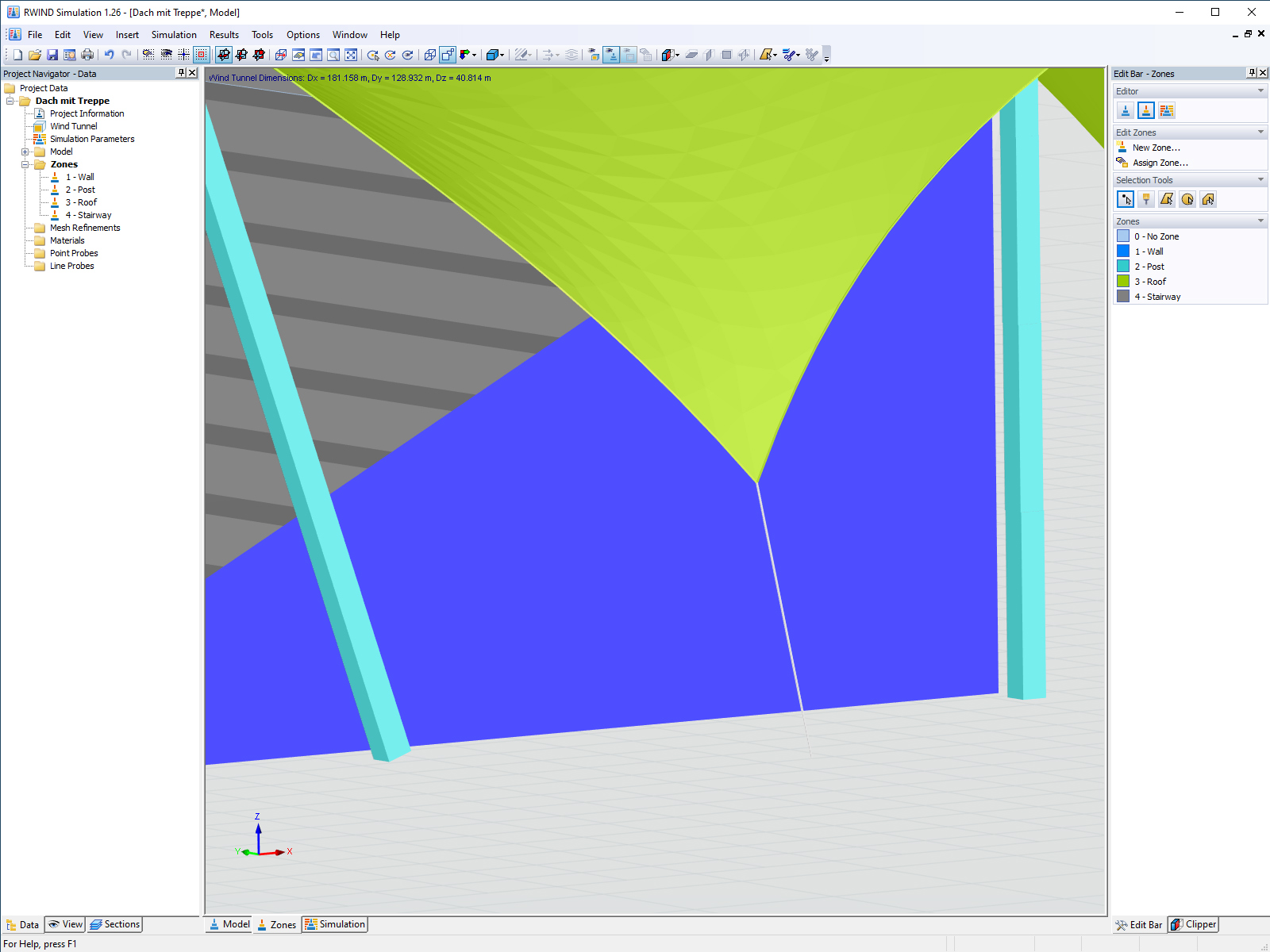Click the show-all fit view icon
The height and width of the screenshot is (952, 1270).
click(351, 55)
